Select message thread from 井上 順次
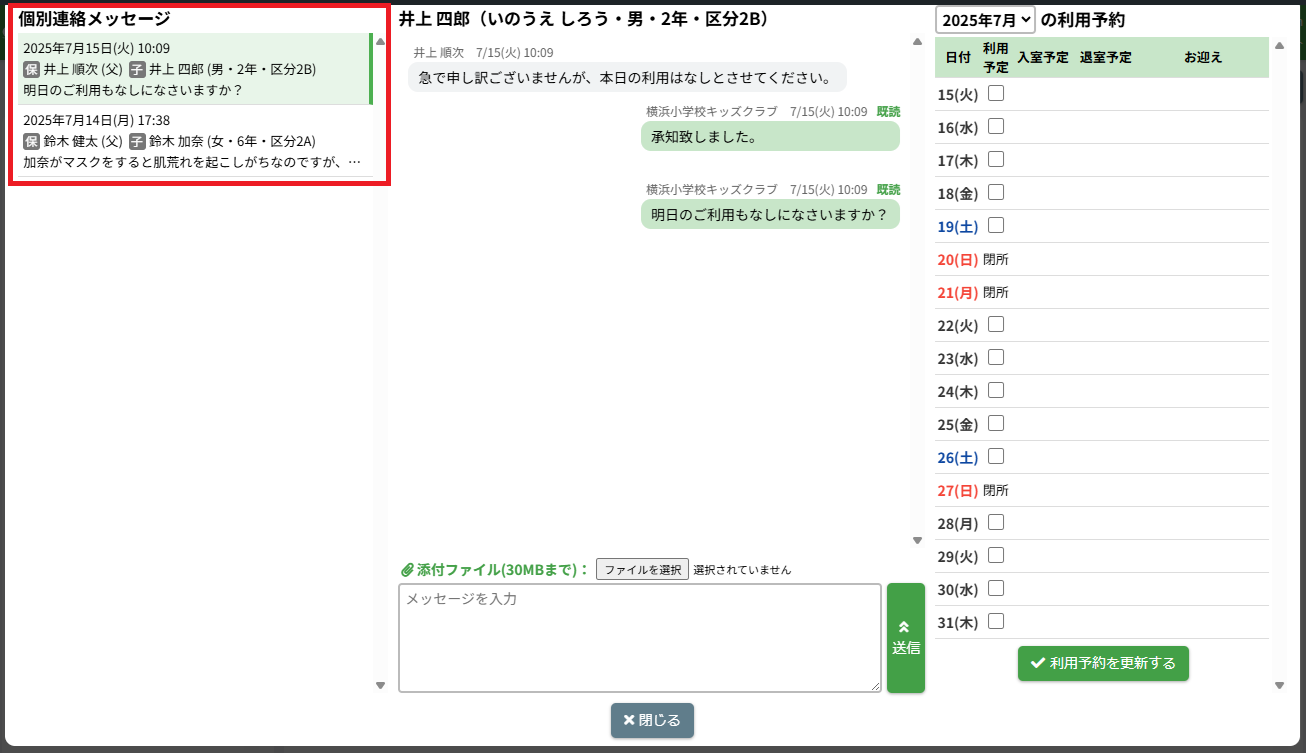 [194, 69]
